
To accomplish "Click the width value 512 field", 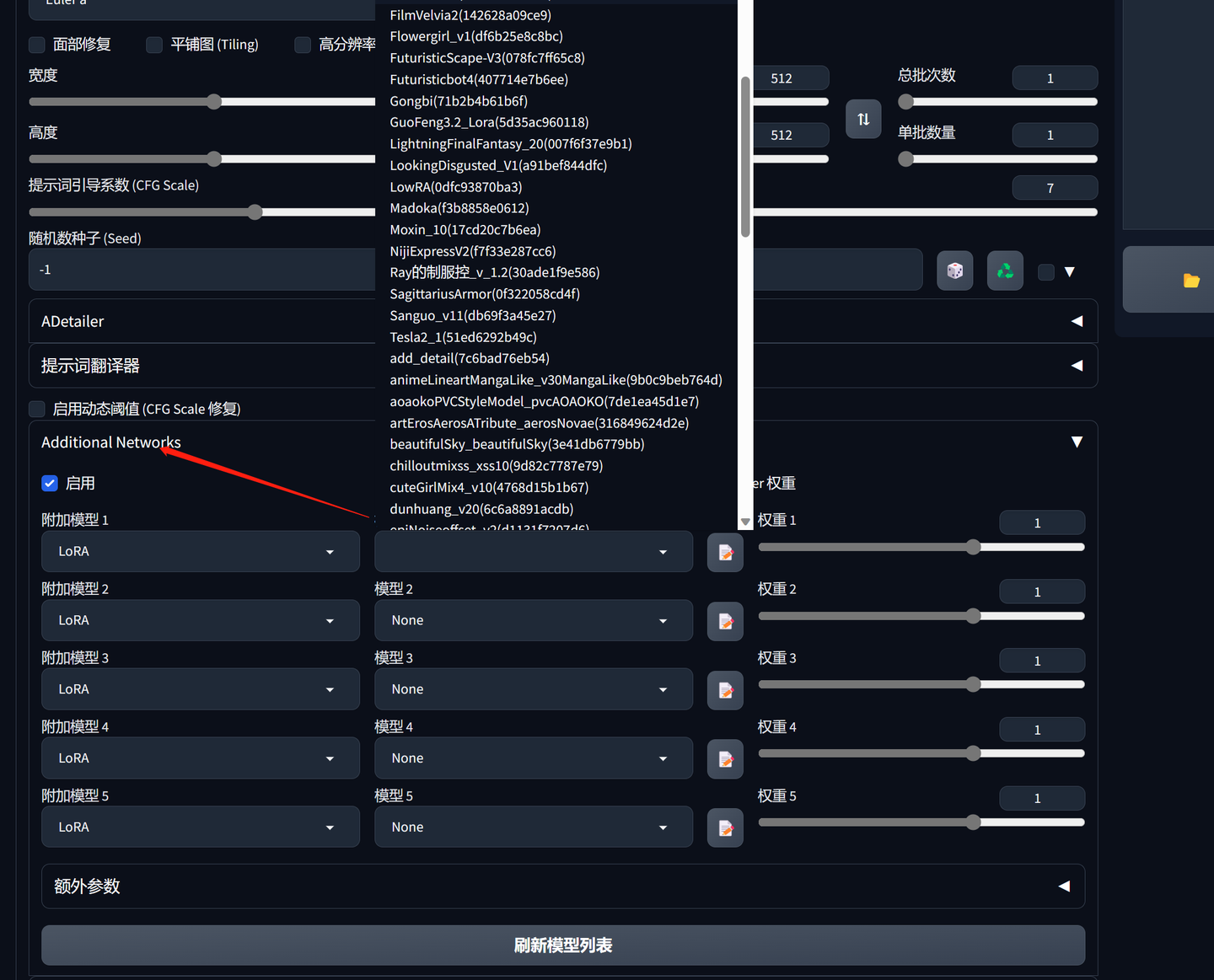I will click(x=790, y=78).
